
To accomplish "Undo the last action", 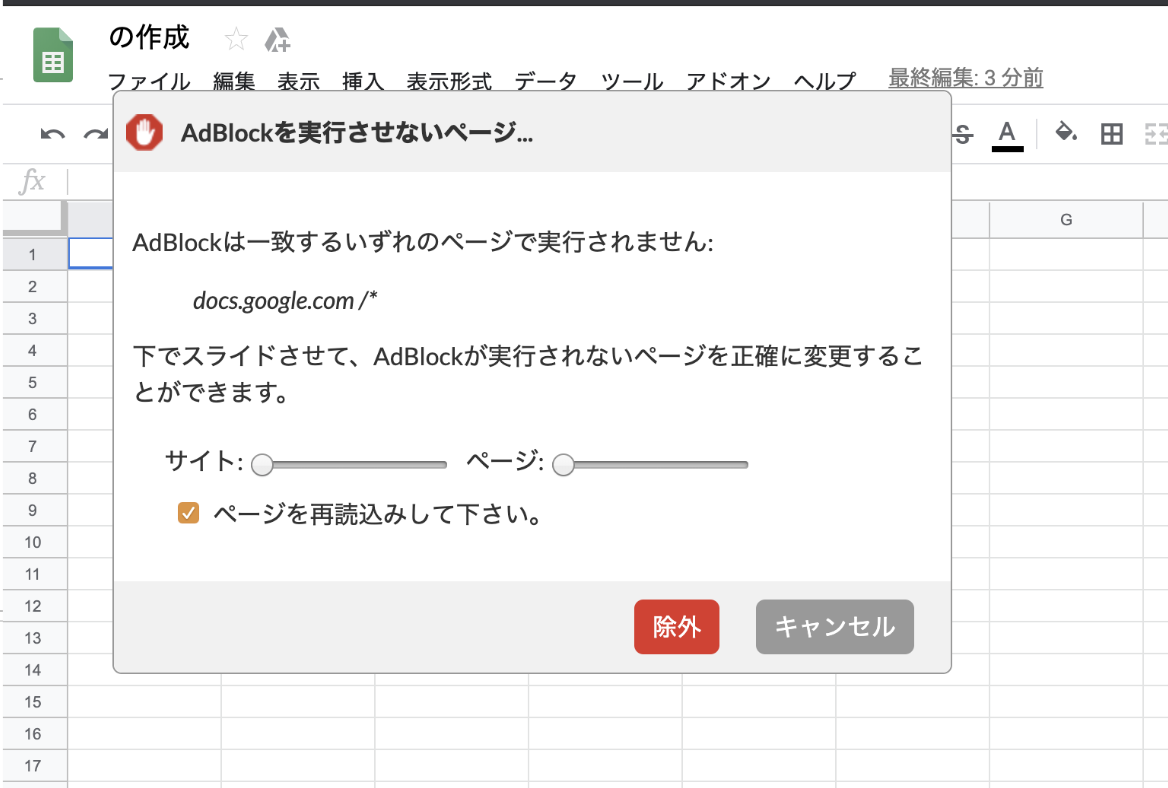I will click(52, 134).
